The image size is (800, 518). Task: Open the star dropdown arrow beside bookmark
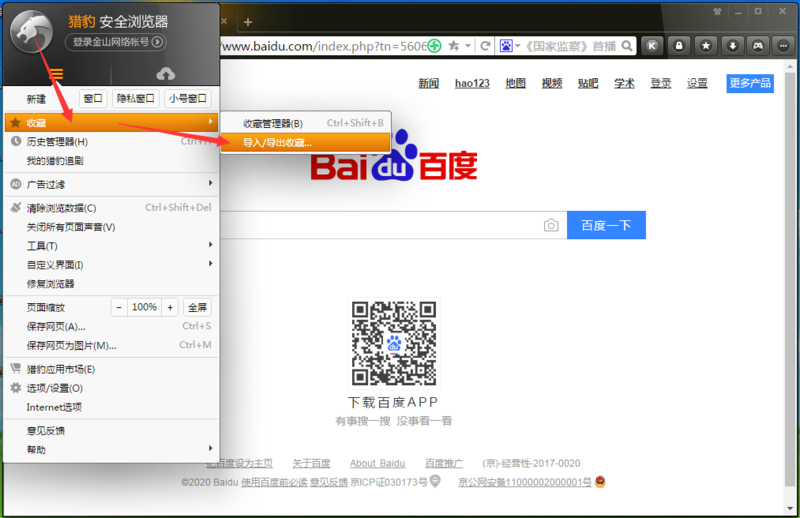tap(468, 46)
